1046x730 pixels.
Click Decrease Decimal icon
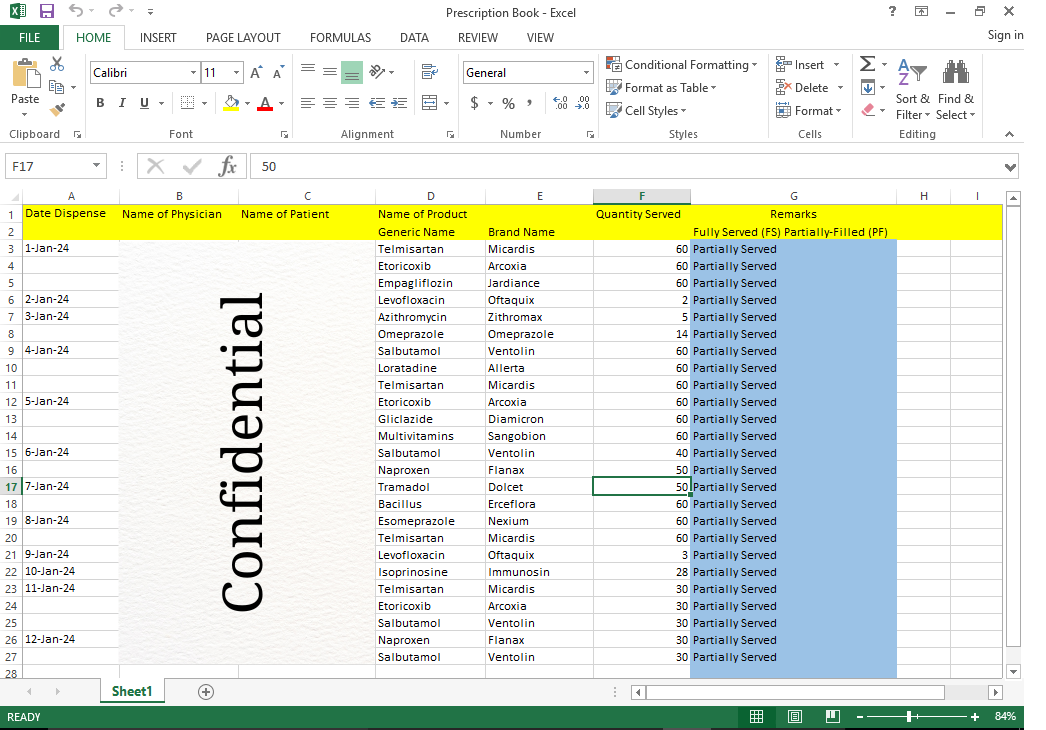tap(583, 103)
